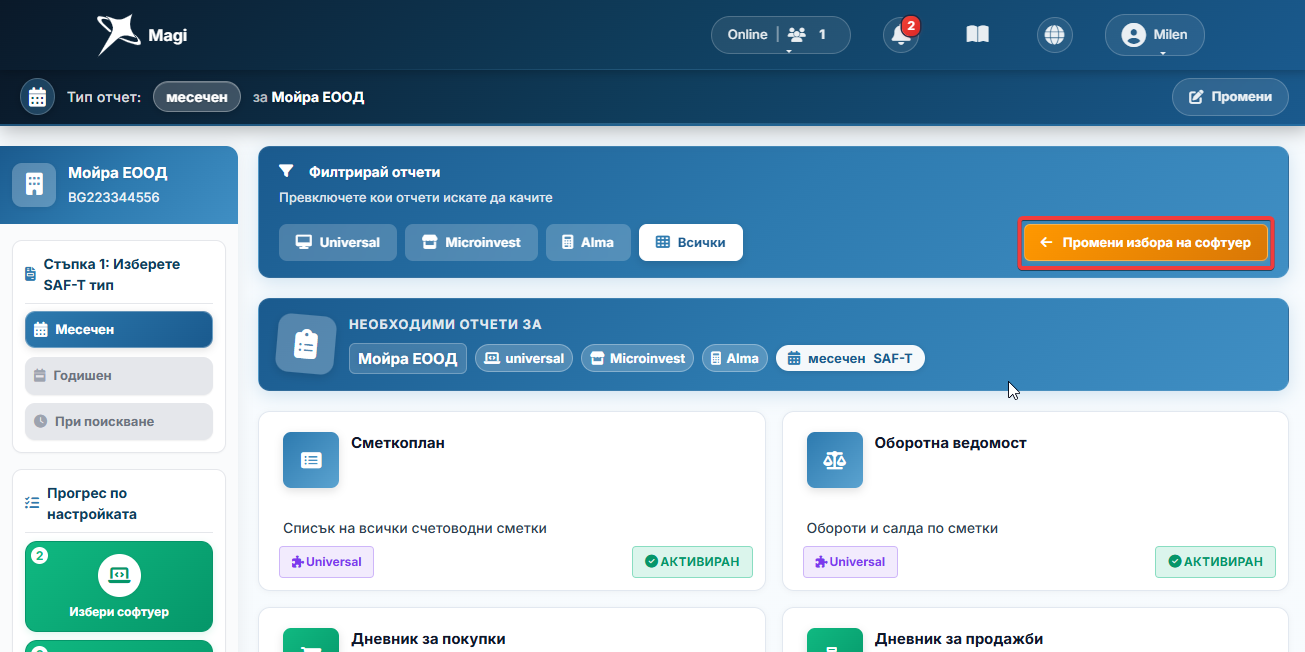Click the Мойра ЕООД company chip
Image resolution: width=1305 pixels, height=652 pixels.
tap(408, 359)
